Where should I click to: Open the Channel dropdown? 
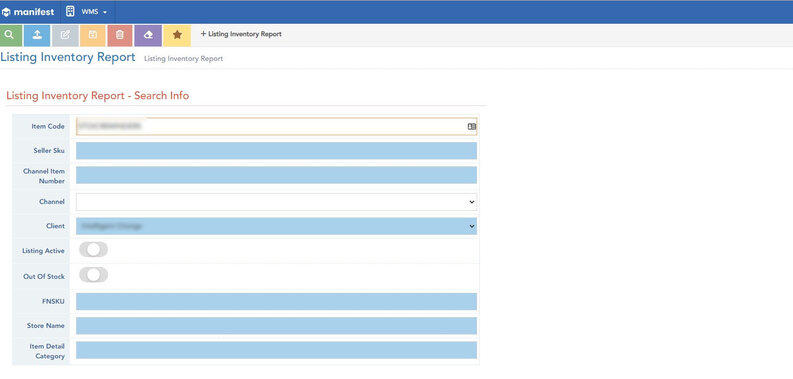[x=276, y=202]
